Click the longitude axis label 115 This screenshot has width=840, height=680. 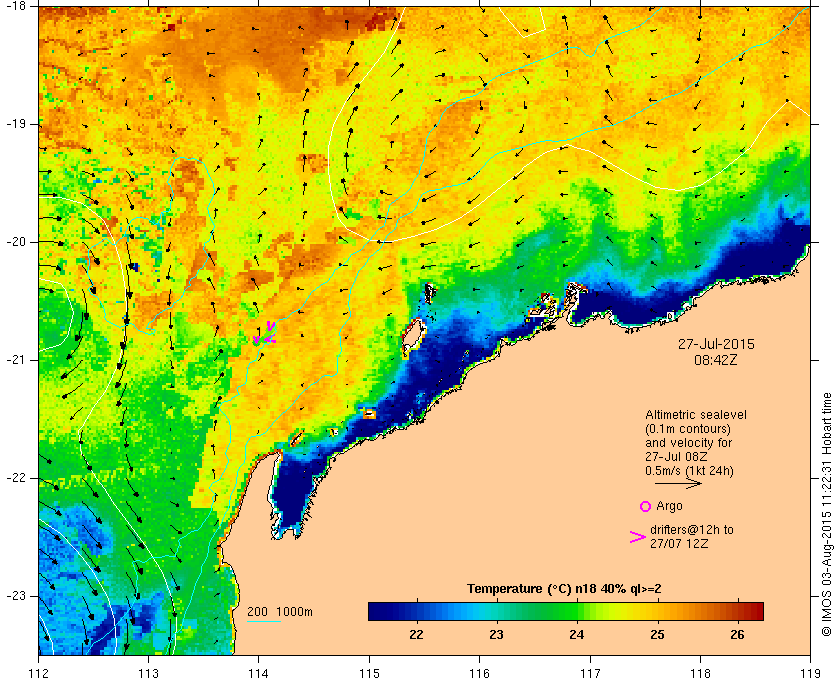point(369,672)
